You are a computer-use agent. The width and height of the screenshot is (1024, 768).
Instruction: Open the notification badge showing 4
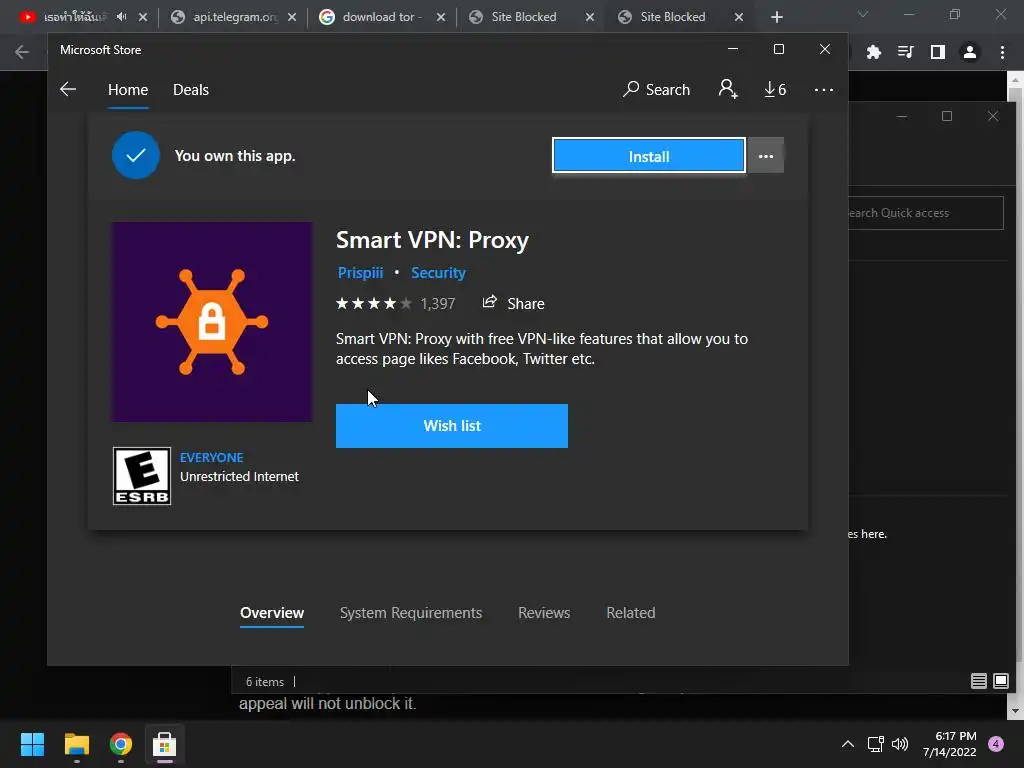(996, 744)
